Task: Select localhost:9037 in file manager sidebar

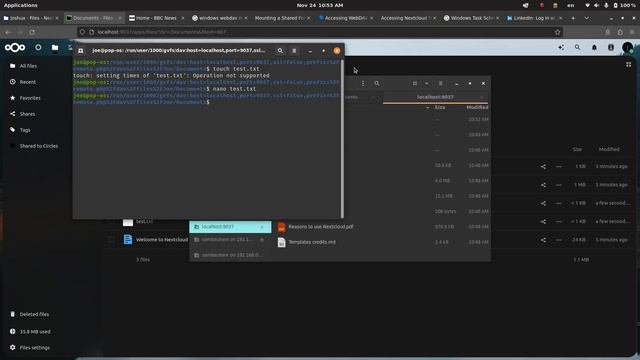Action: 230,227
